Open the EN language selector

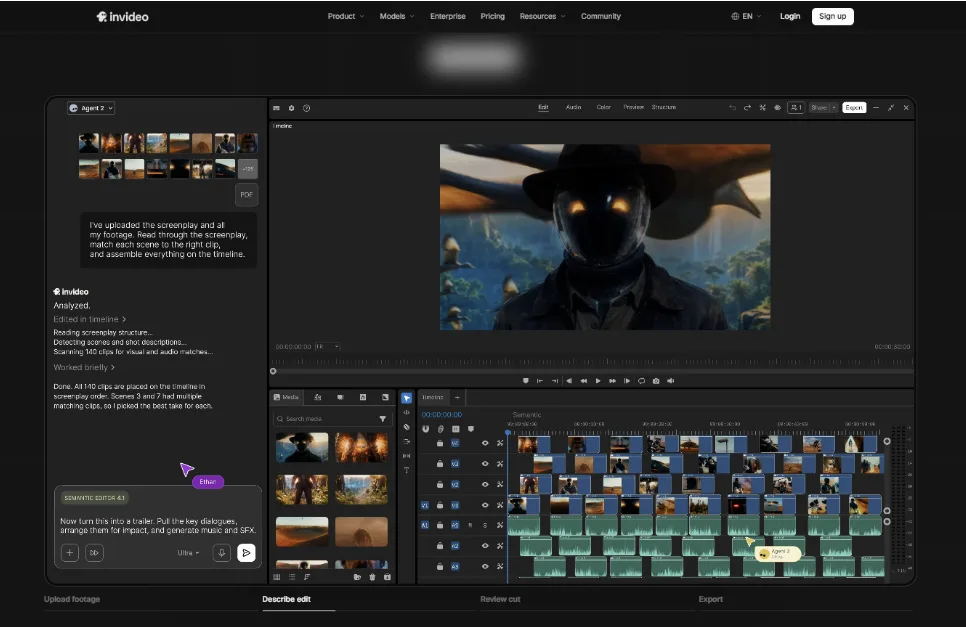[x=746, y=17]
